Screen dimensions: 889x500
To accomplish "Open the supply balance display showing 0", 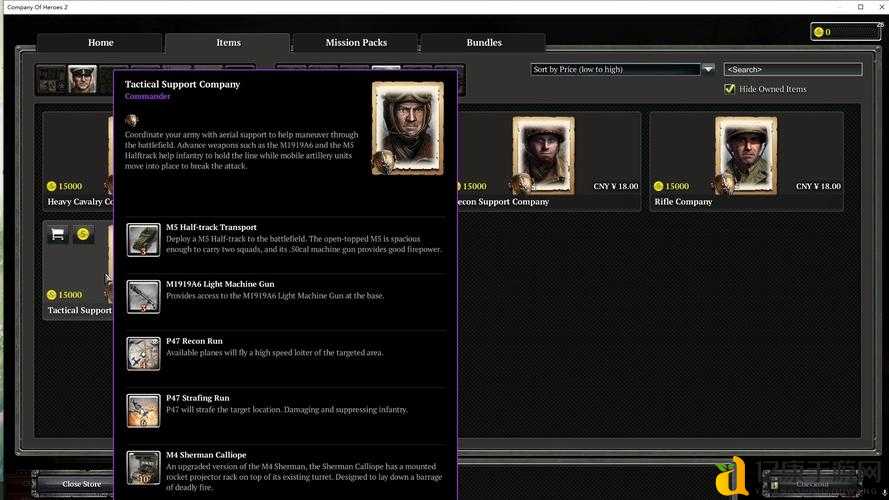I will pyautogui.click(x=845, y=32).
